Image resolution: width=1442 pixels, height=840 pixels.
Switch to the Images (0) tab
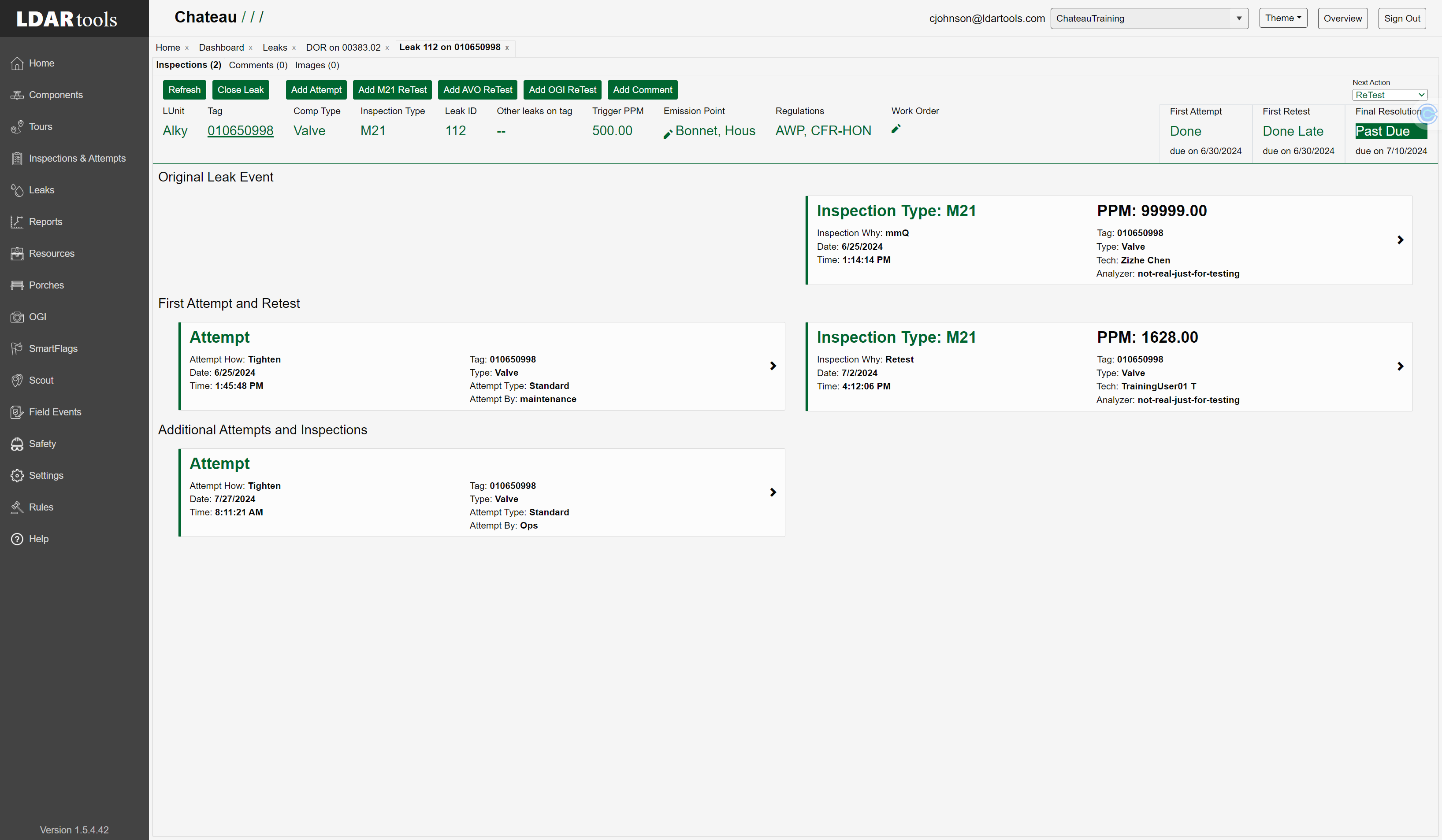click(317, 65)
